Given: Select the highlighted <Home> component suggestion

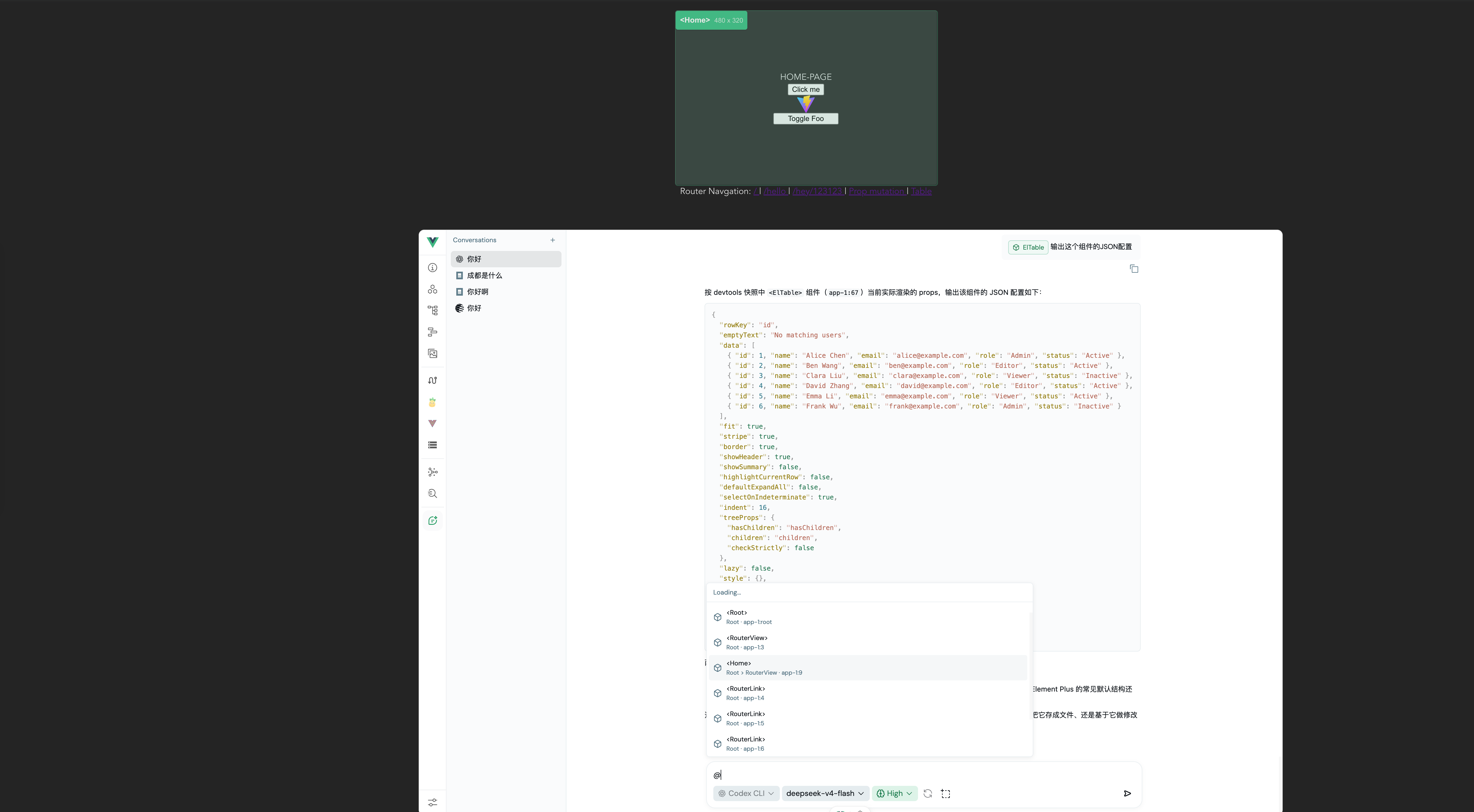Looking at the screenshot, I should [x=868, y=668].
